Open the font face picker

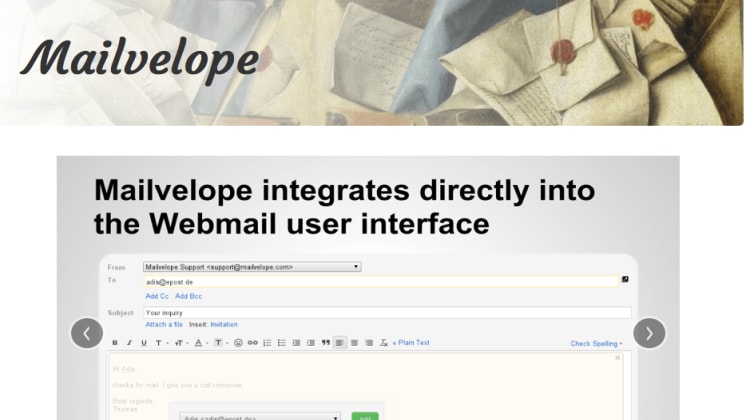coord(161,343)
